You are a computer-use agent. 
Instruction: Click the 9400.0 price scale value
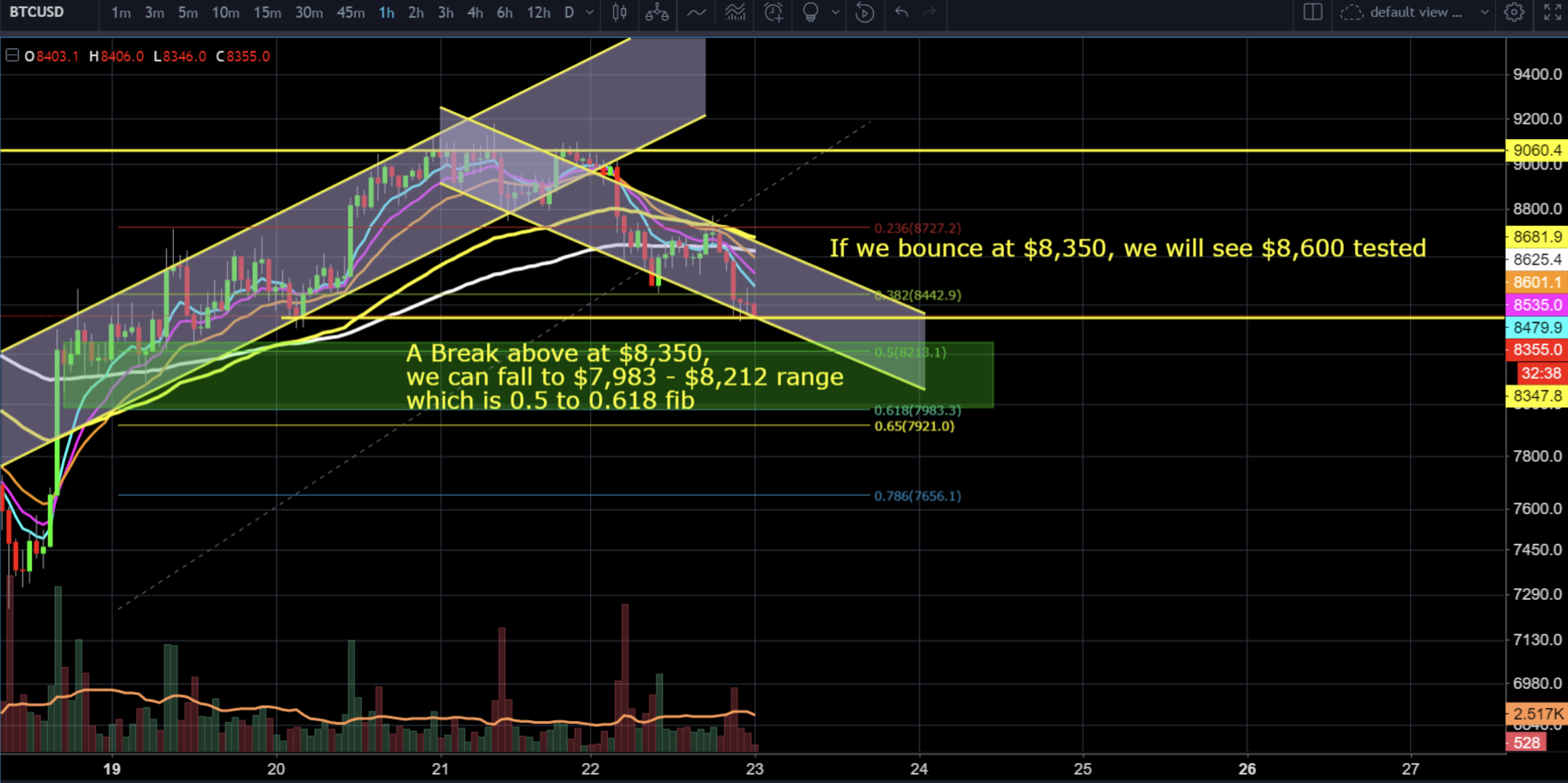[1537, 74]
